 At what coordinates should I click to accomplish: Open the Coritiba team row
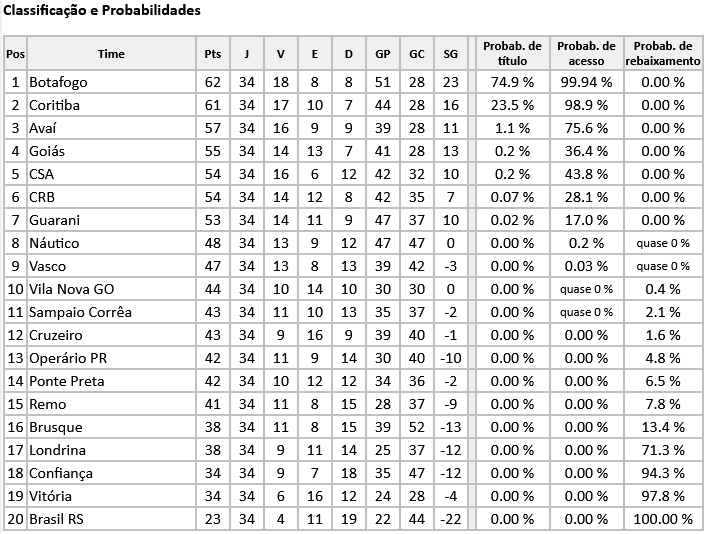point(55,105)
